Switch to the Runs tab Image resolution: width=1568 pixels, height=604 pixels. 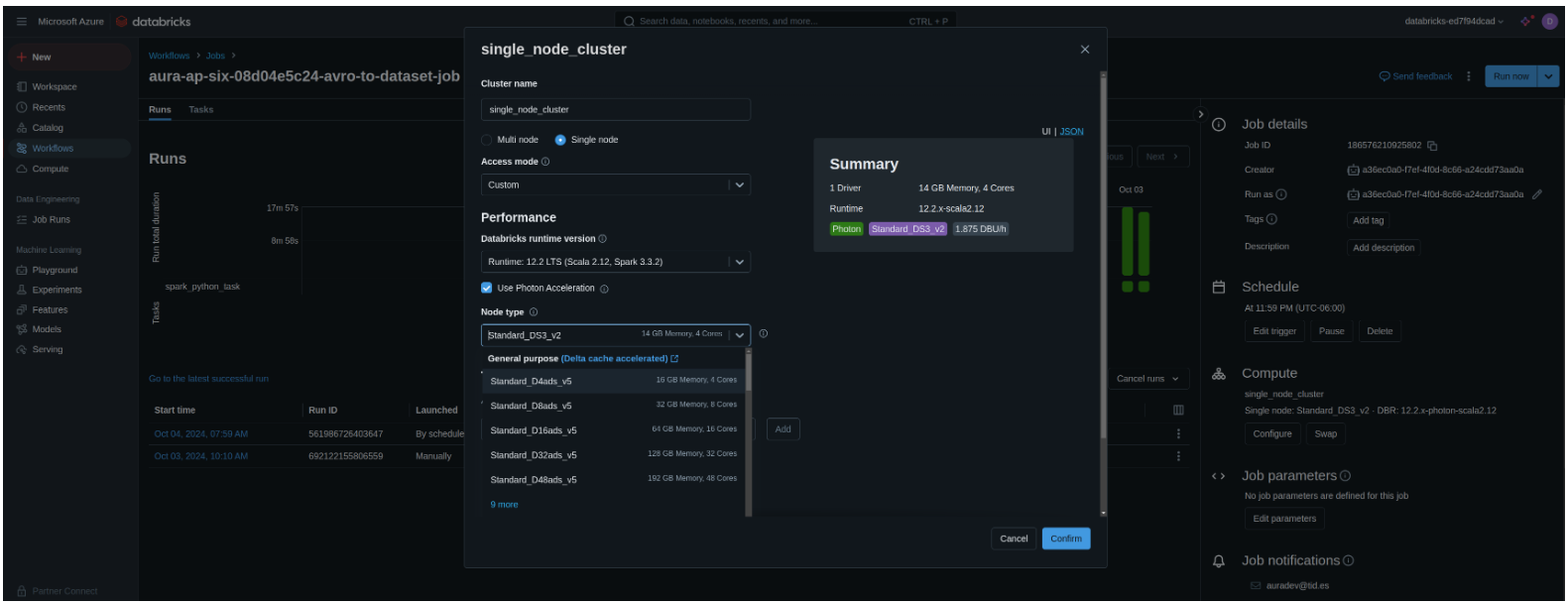[160, 109]
